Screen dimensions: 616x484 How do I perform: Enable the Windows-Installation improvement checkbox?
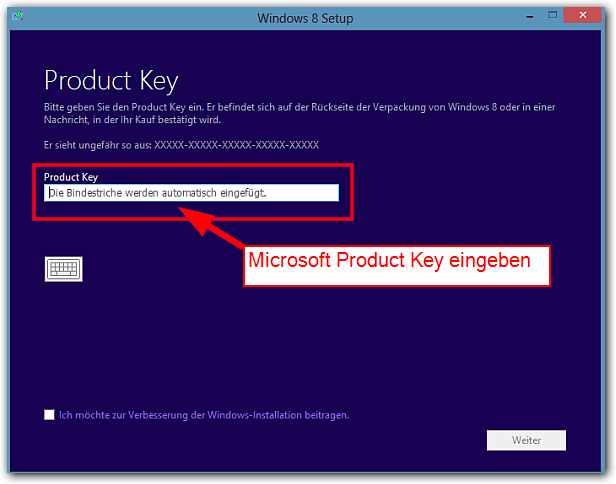click(x=50, y=415)
